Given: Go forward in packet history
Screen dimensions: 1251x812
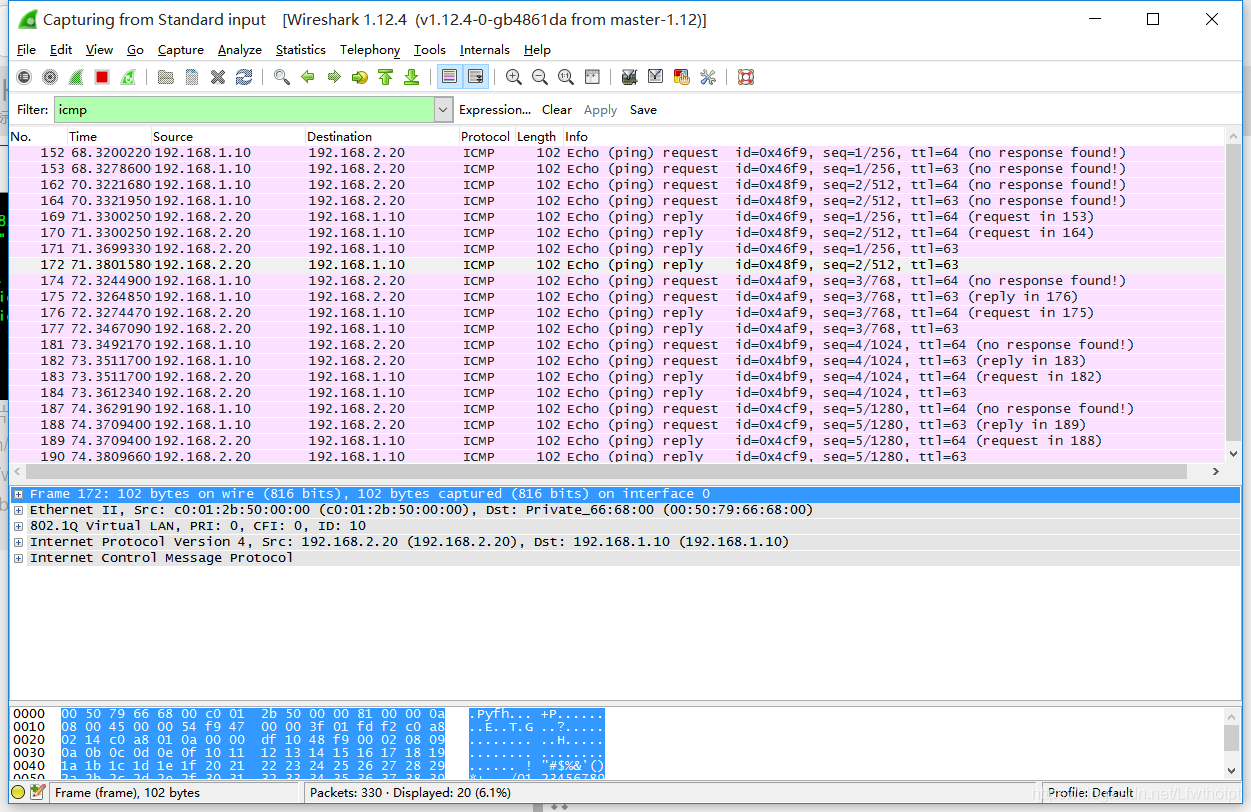Looking at the screenshot, I should click(x=334, y=77).
